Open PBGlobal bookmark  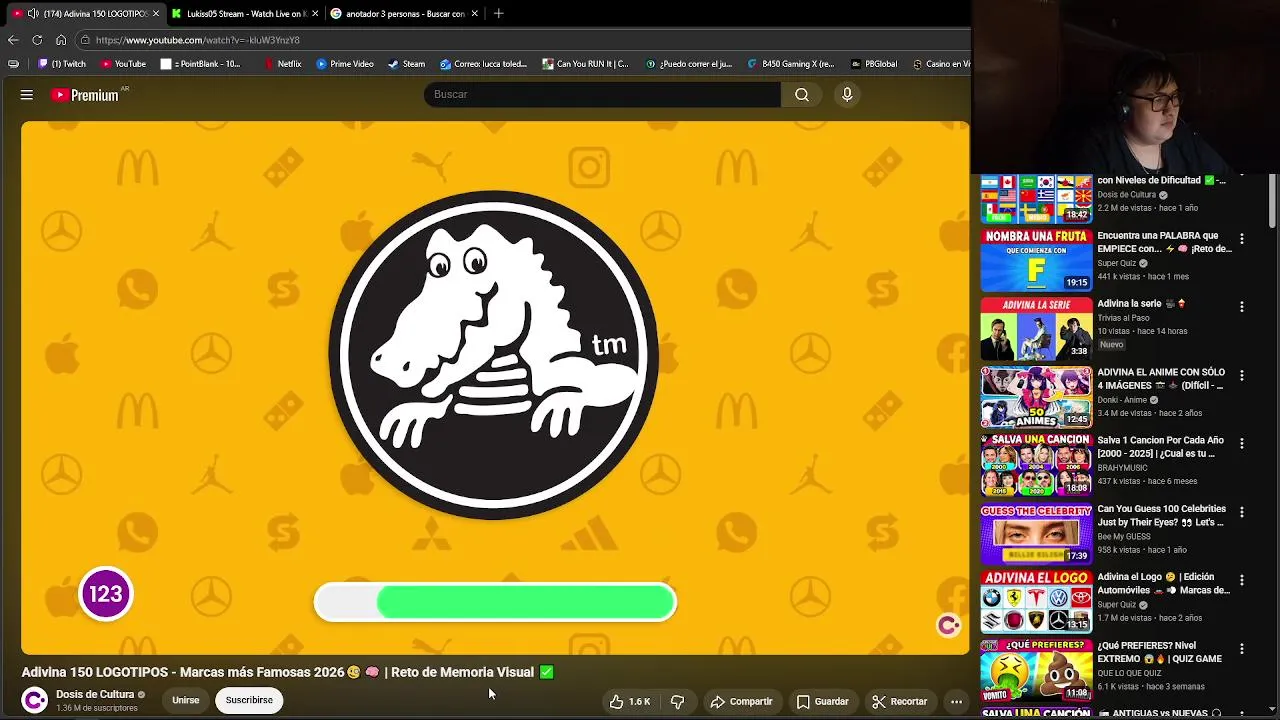click(x=874, y=64)
